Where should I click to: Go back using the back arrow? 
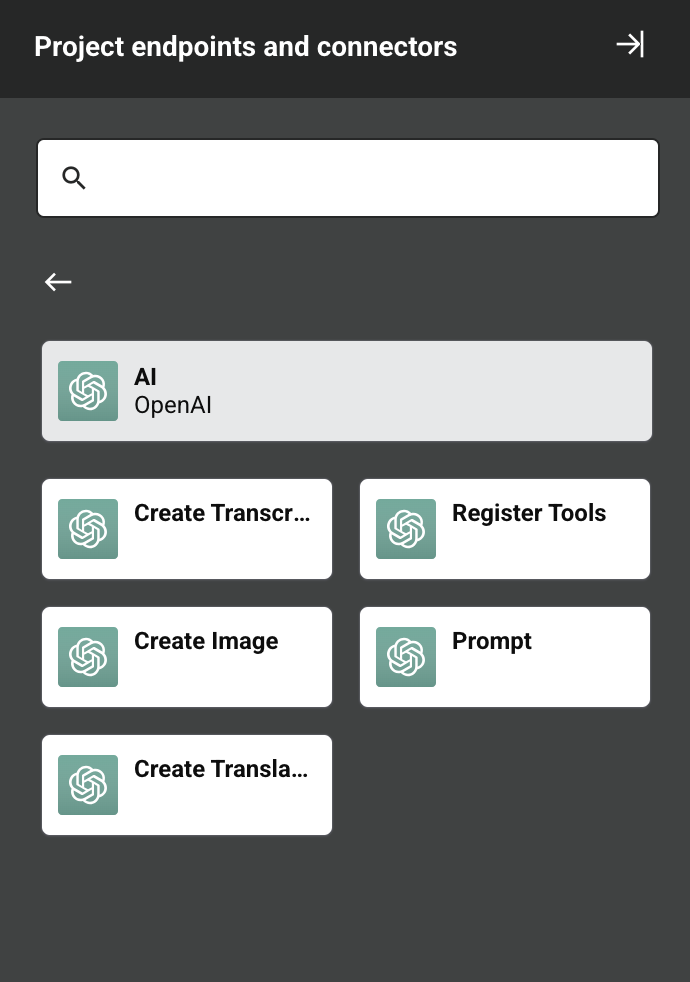[x=57, y=282]
